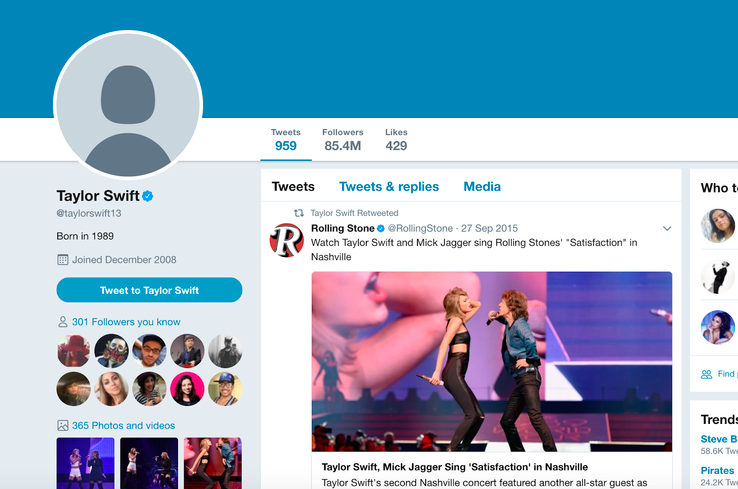738x489 pixels.
Task: Open third suggested account avatar with blue tones
Action: tap(718, 327)
